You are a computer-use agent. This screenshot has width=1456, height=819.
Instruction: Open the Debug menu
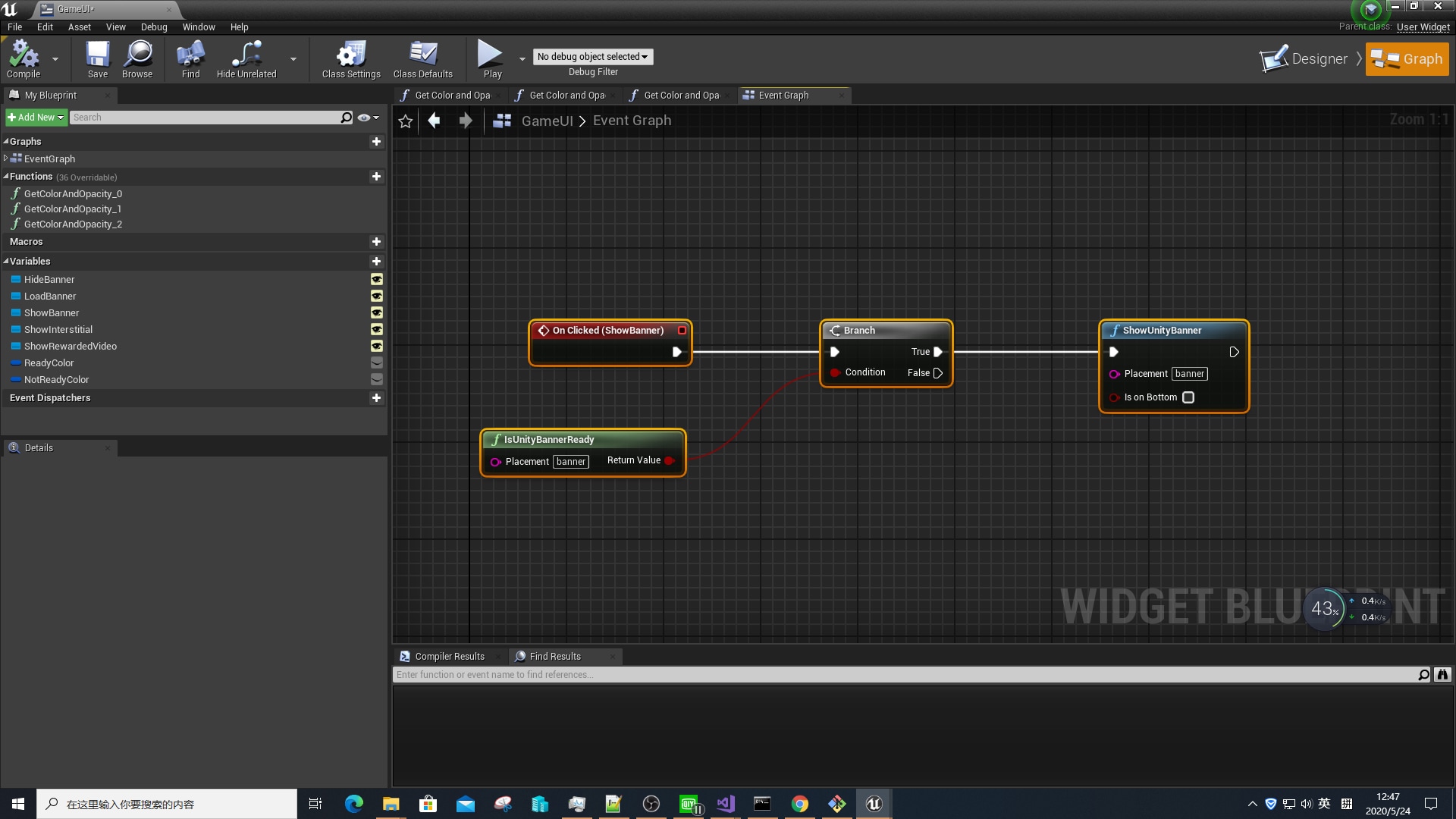click(154, 27)
